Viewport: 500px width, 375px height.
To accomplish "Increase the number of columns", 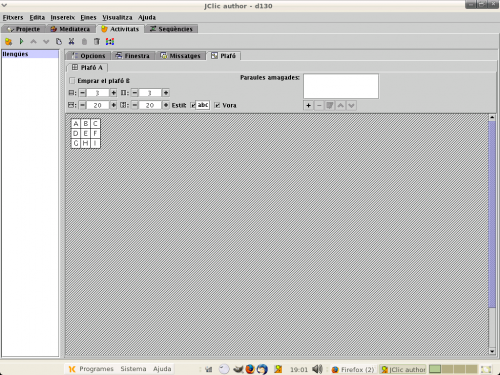I will (x=166, y=93).
